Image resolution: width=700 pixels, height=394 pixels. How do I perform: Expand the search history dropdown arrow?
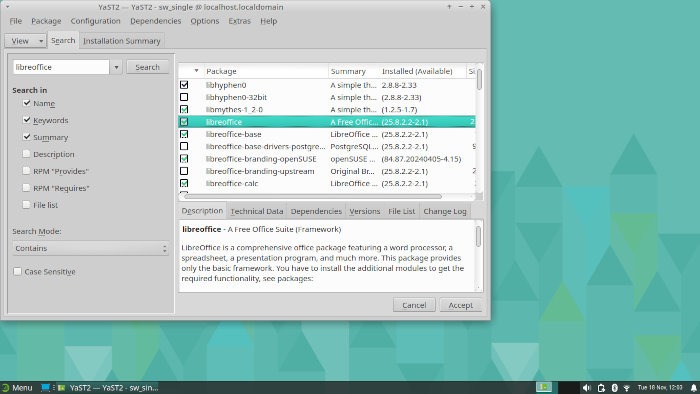(x=116, y=67)
